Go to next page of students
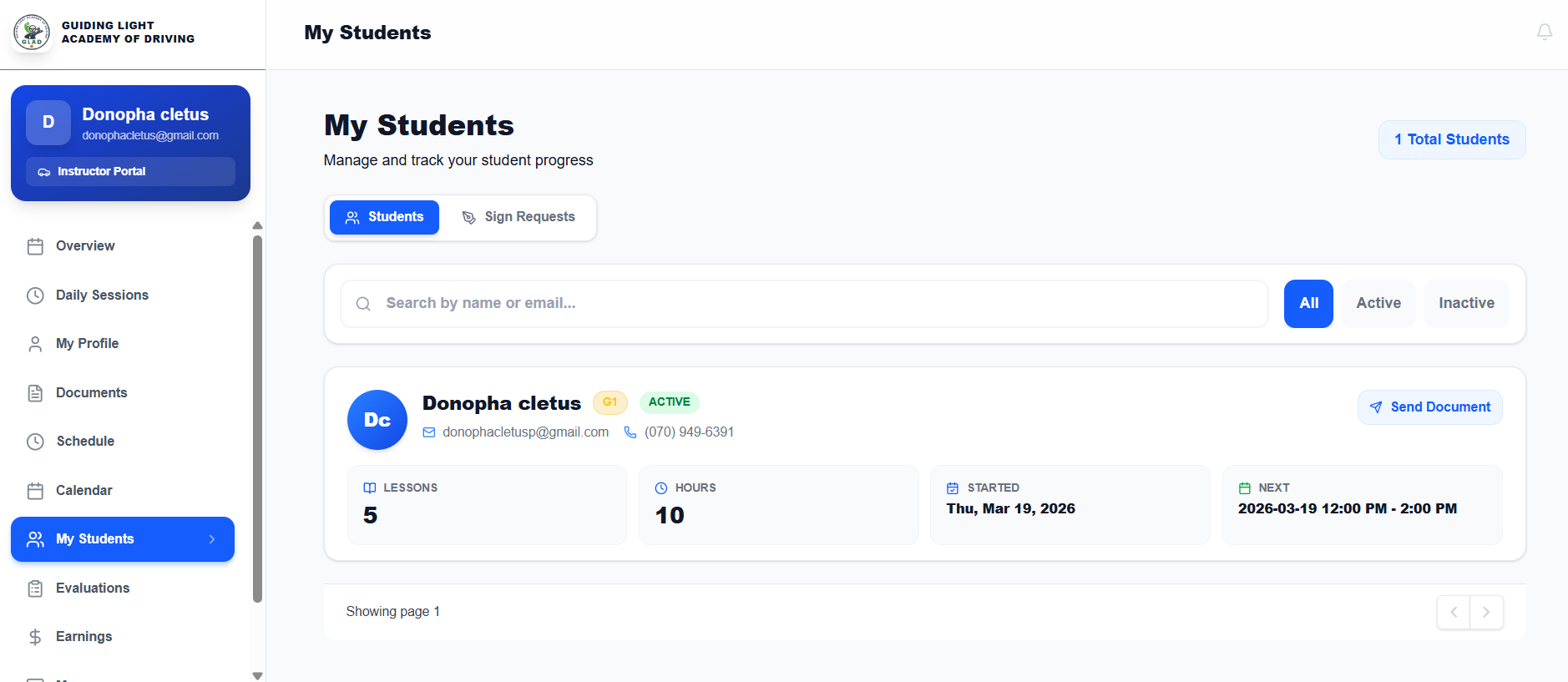 tap(1486, 612)
